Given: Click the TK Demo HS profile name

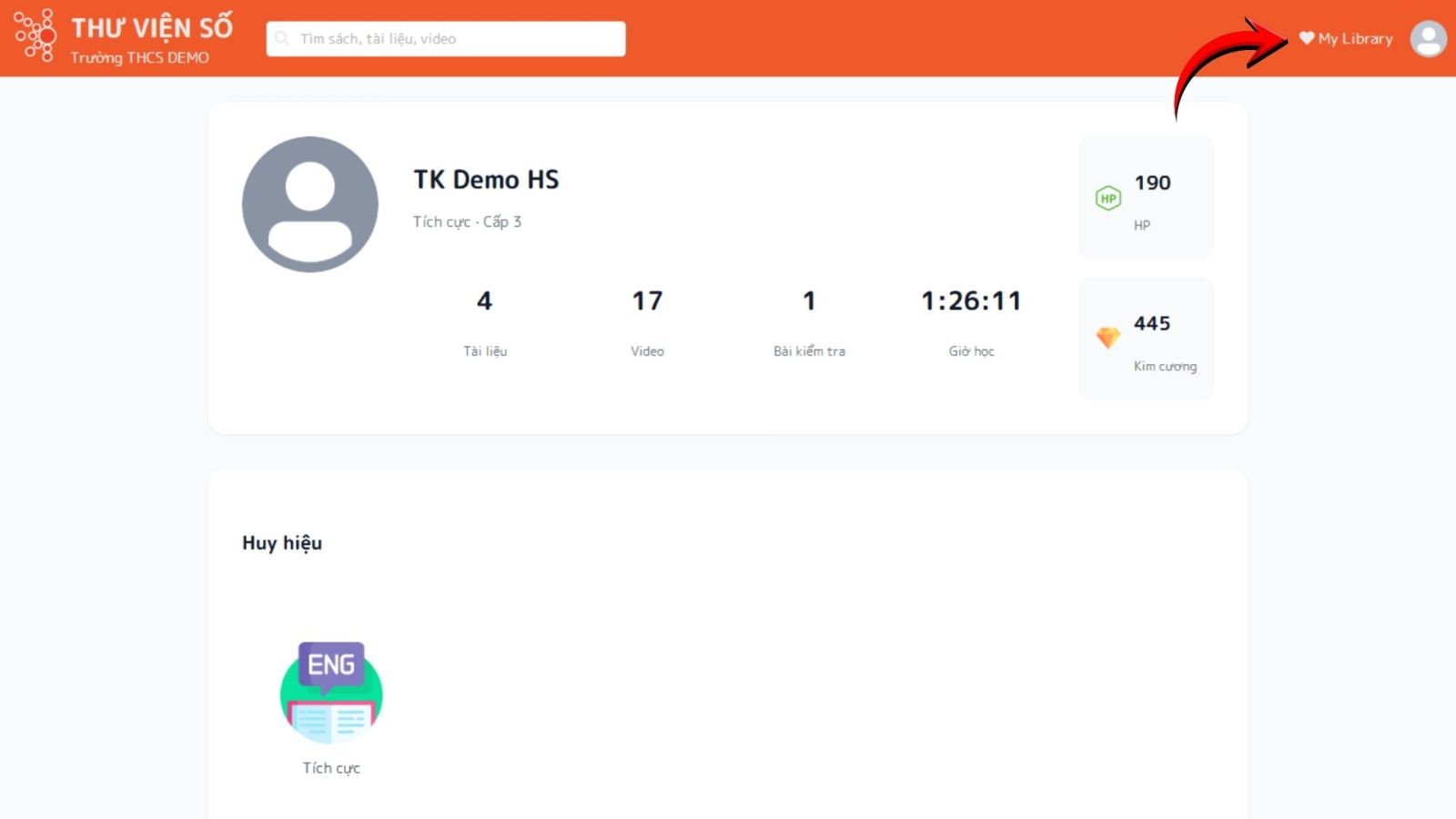Looking at the screenshot, I should (x=486, y=179).
